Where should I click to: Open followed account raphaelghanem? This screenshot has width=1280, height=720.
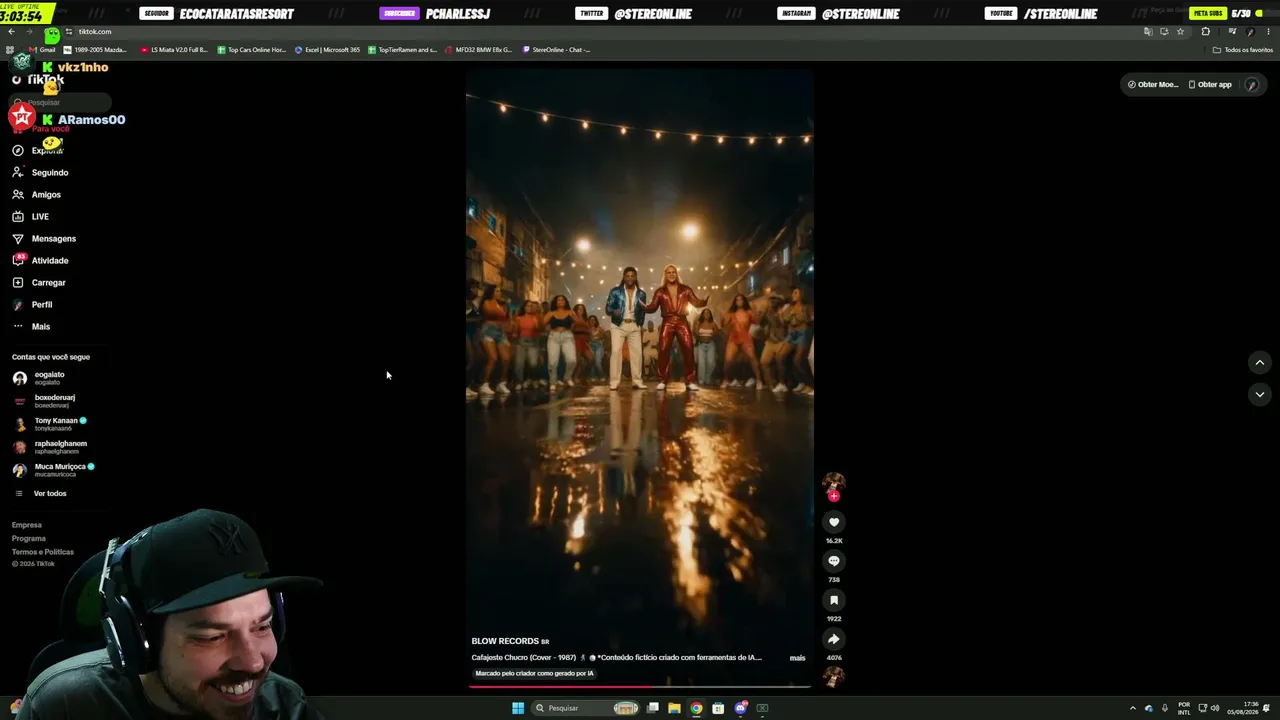coord(50,447)
